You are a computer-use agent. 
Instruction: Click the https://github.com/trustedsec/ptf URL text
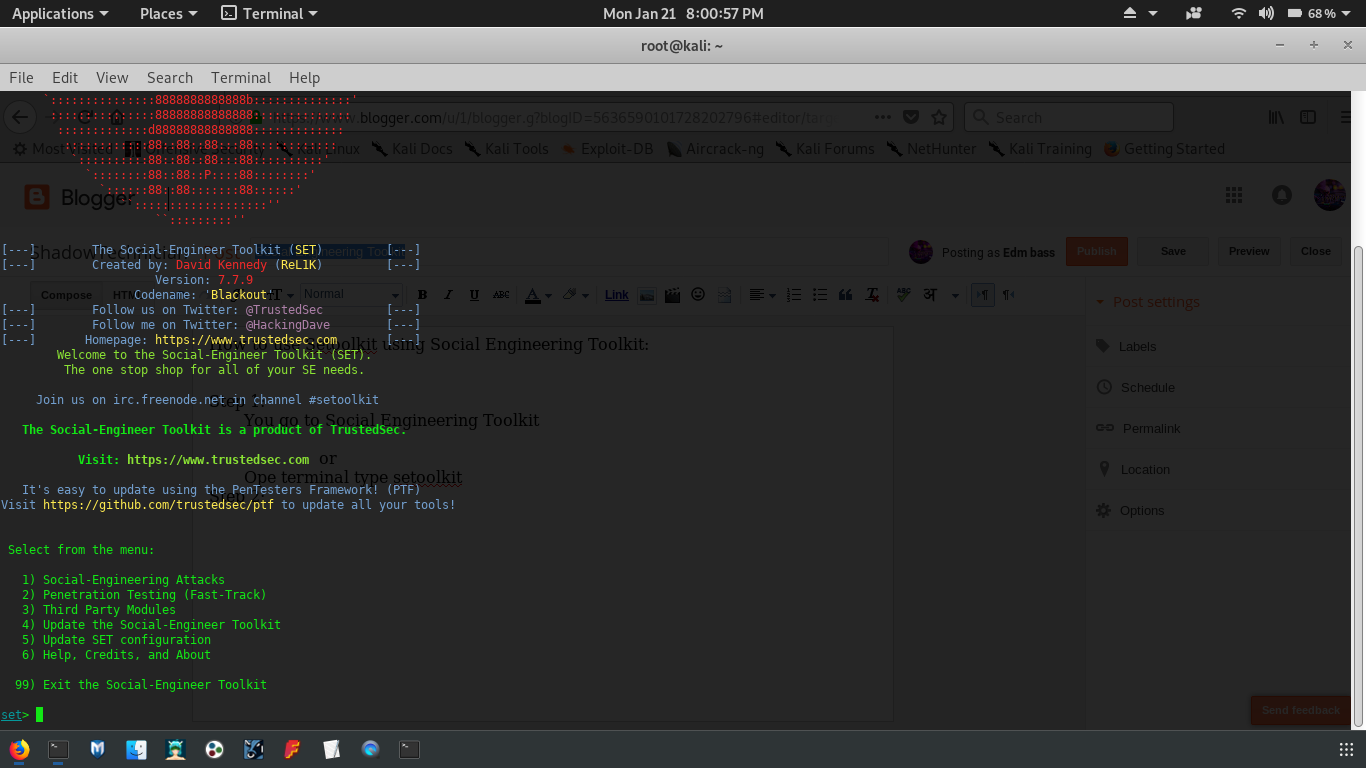point(158,505)
